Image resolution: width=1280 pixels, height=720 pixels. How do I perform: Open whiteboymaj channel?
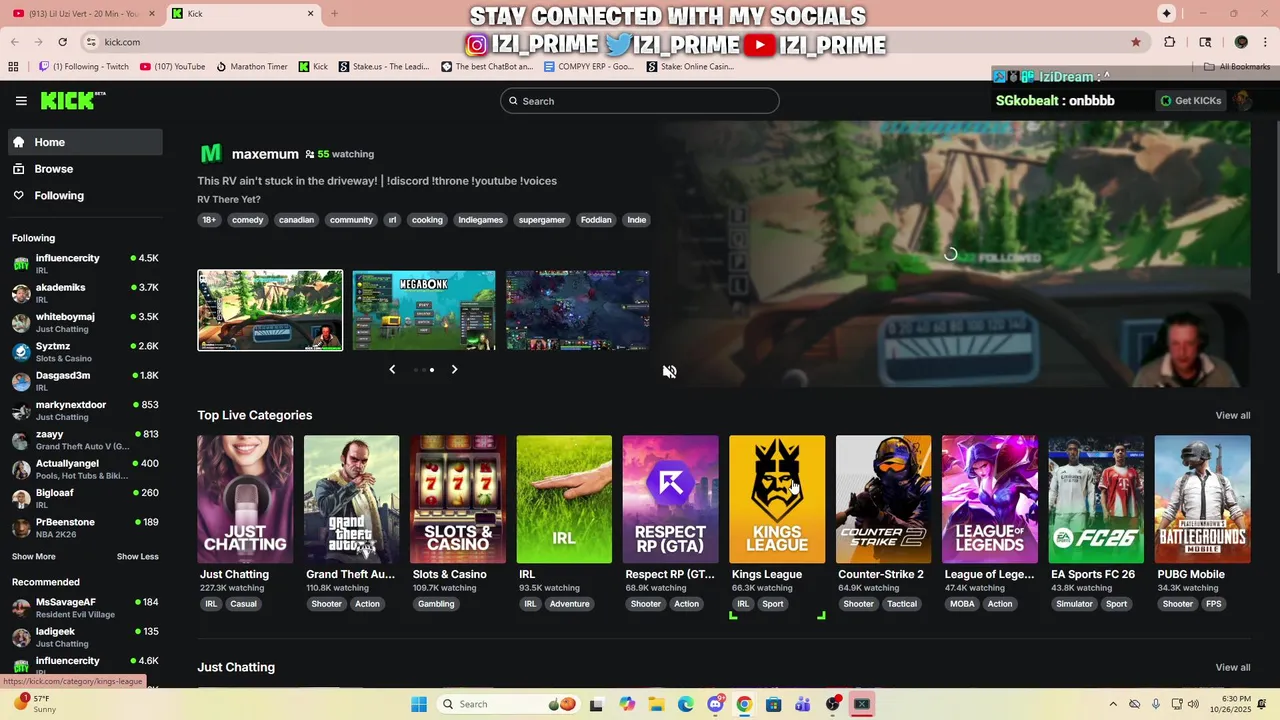pos(86,322)
